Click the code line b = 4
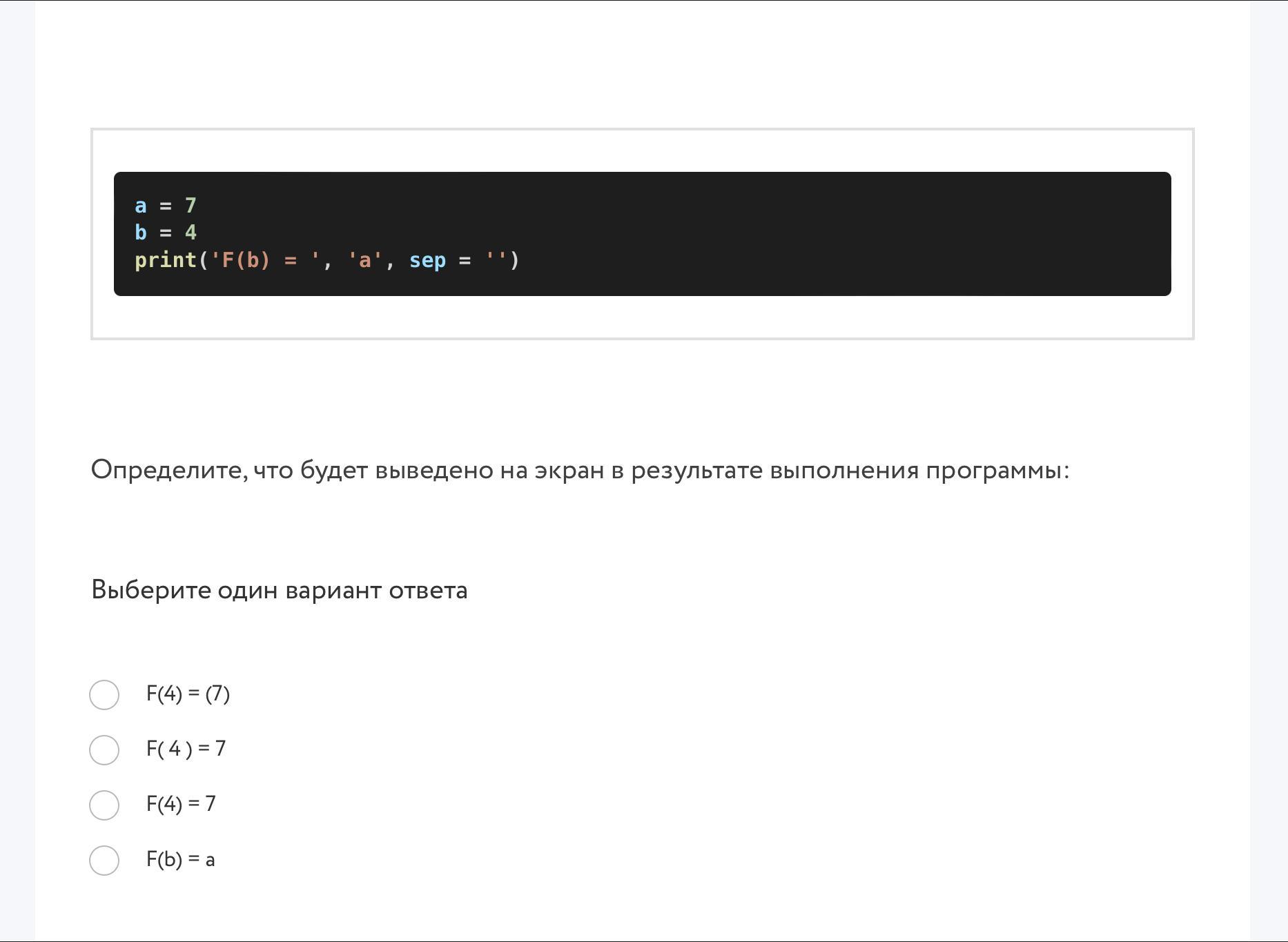The width and height of the screenshot is (1288, 942). tap(165, 233)
